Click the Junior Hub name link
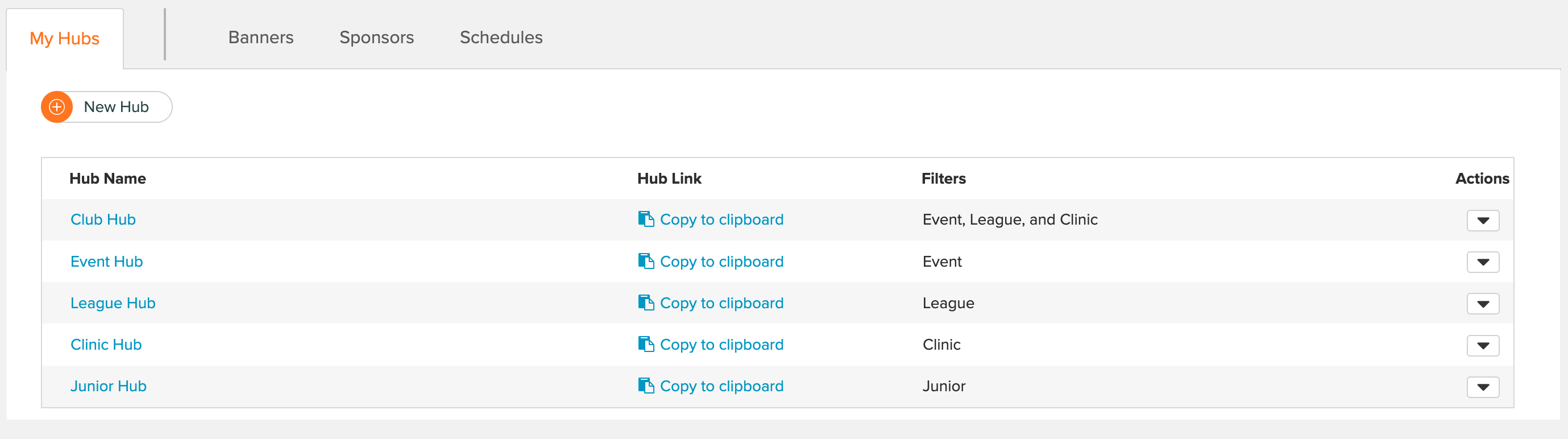 coord(109,386)
